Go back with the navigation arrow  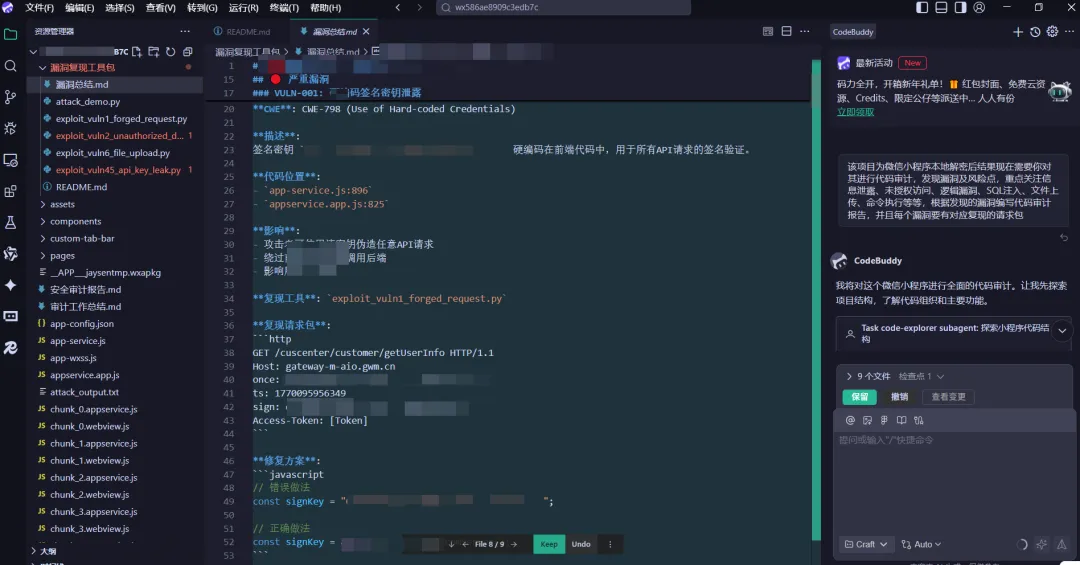click(397, 8)
